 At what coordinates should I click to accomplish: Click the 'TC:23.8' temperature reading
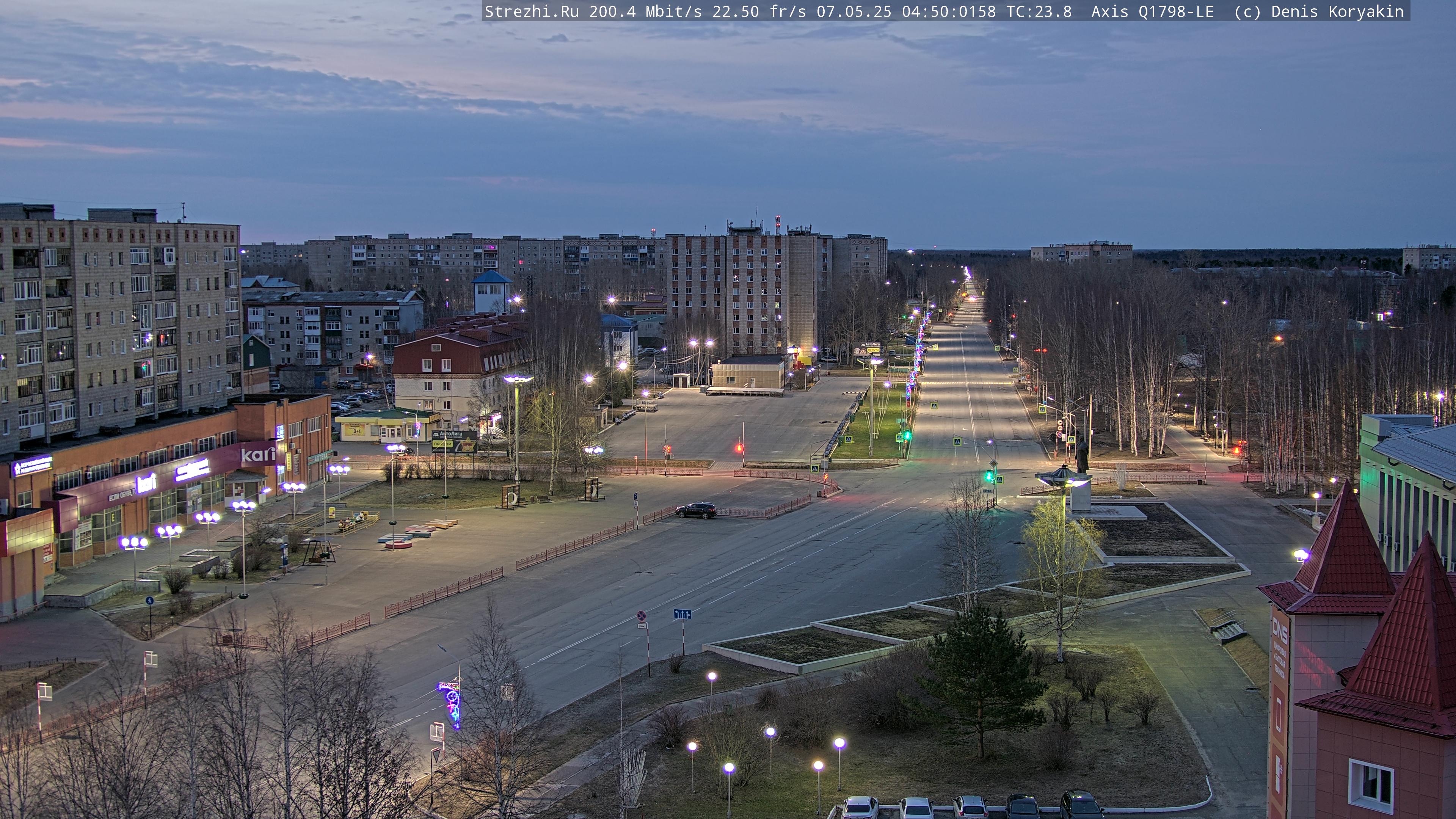click(x=1039, y=12)
